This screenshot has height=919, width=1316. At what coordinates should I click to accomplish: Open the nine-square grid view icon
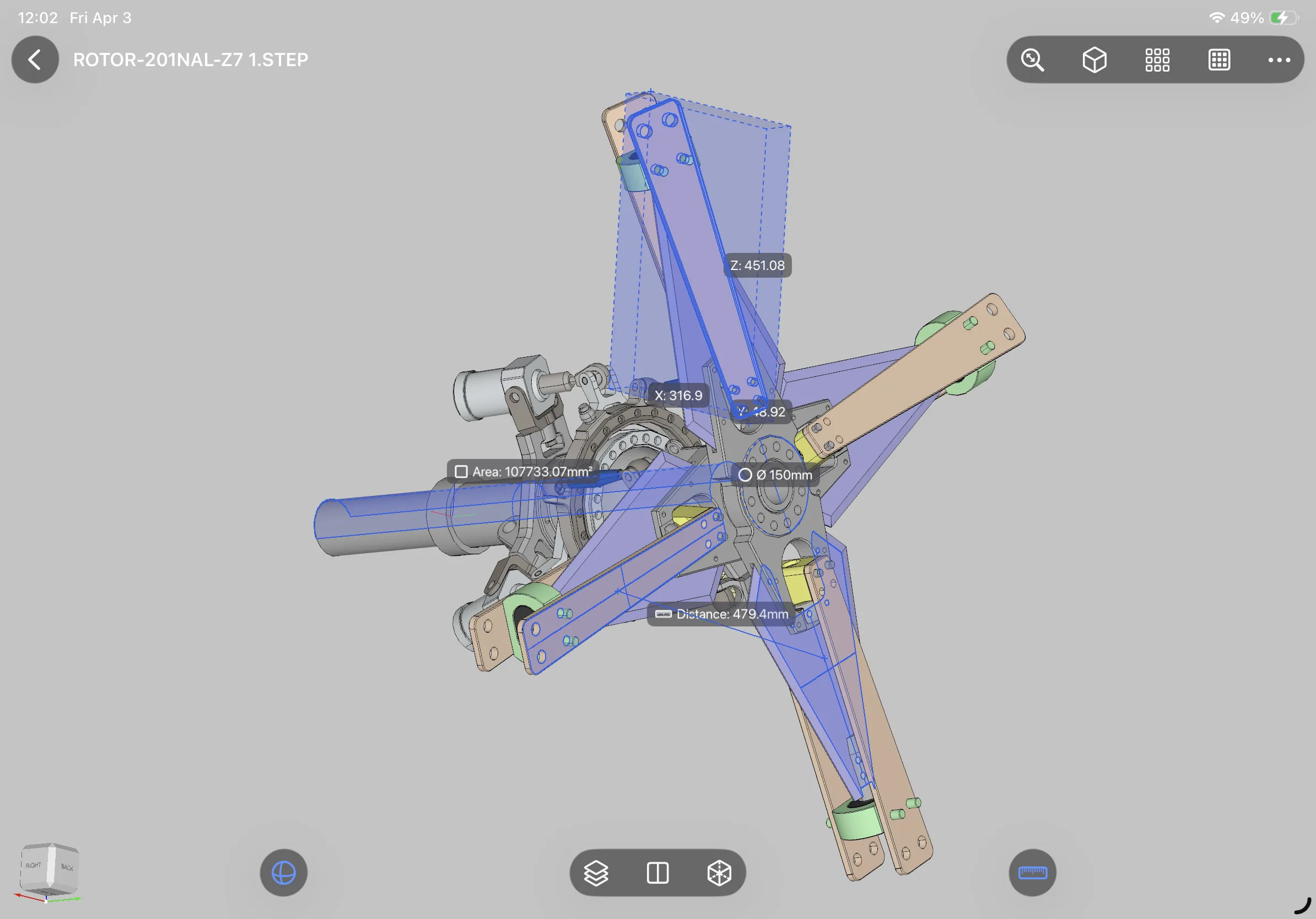click(x=1157, y=60)
